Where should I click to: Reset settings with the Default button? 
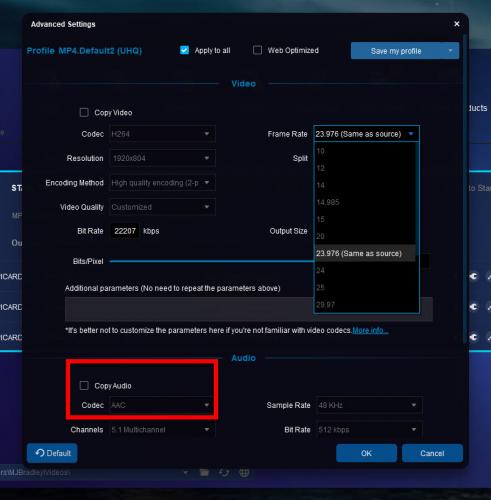(52, 453)
